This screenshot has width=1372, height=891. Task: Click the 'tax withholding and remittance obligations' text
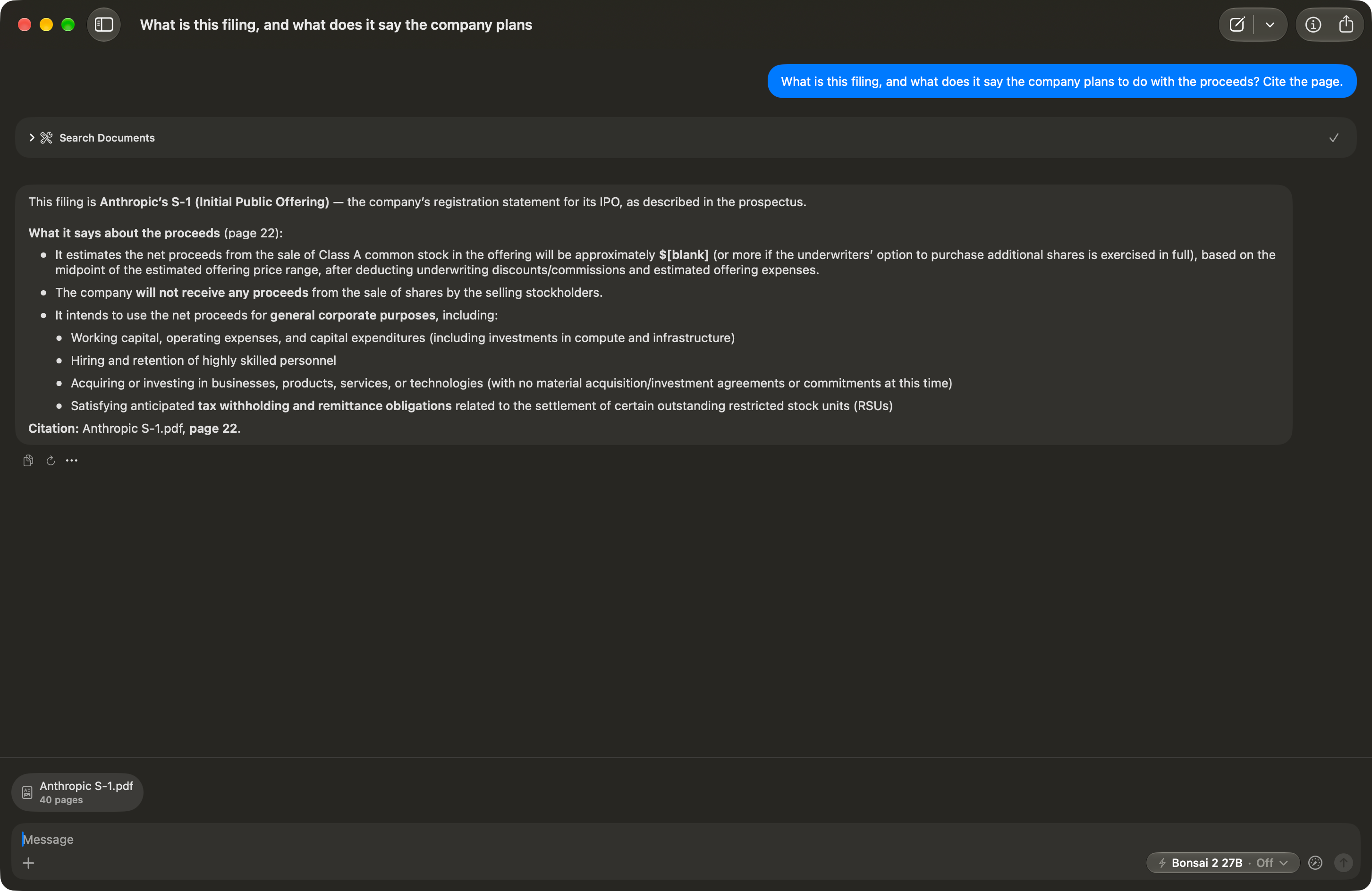coord(324,406)
